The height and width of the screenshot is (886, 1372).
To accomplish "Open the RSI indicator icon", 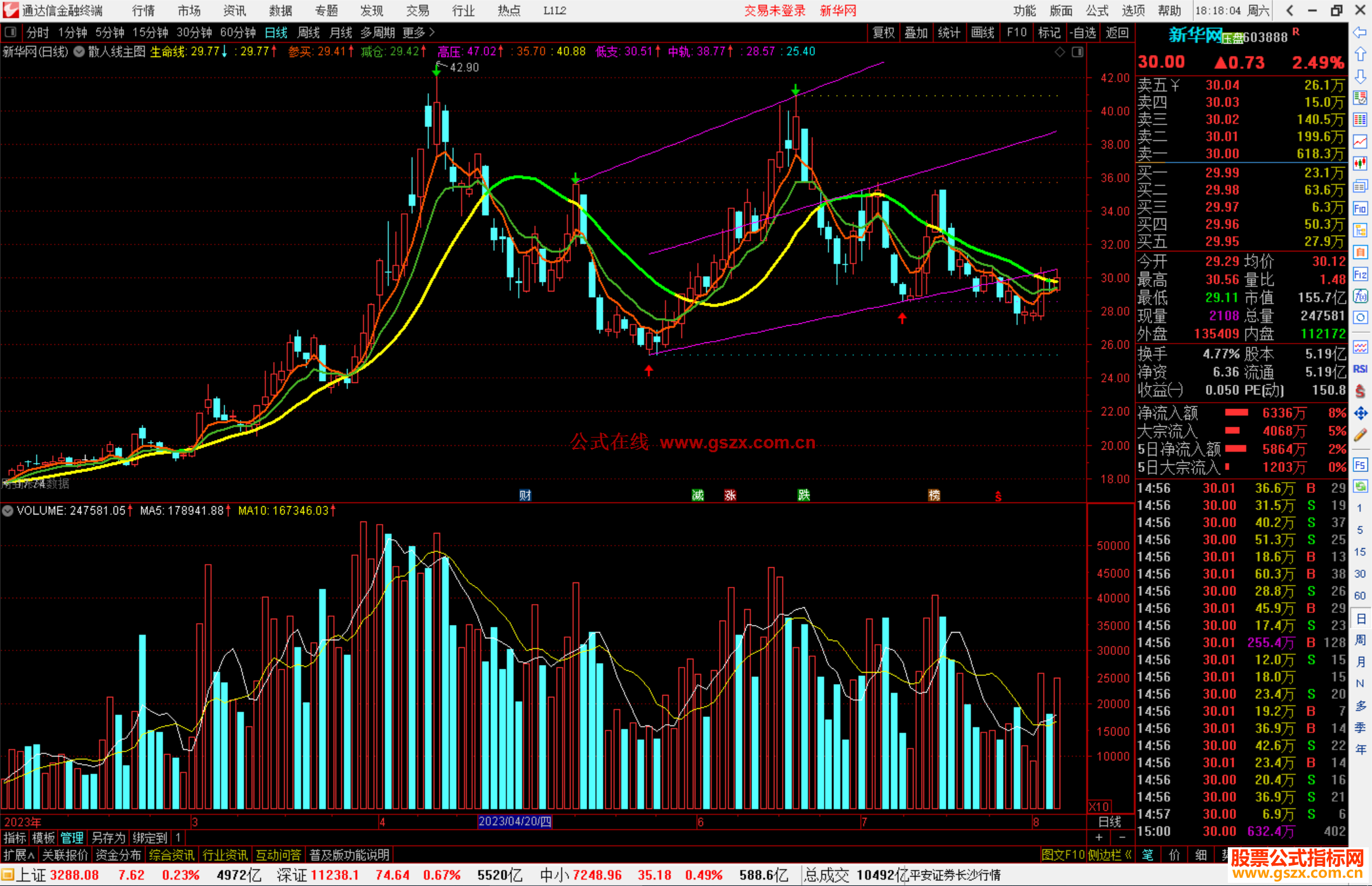I will click(1360, 369).
